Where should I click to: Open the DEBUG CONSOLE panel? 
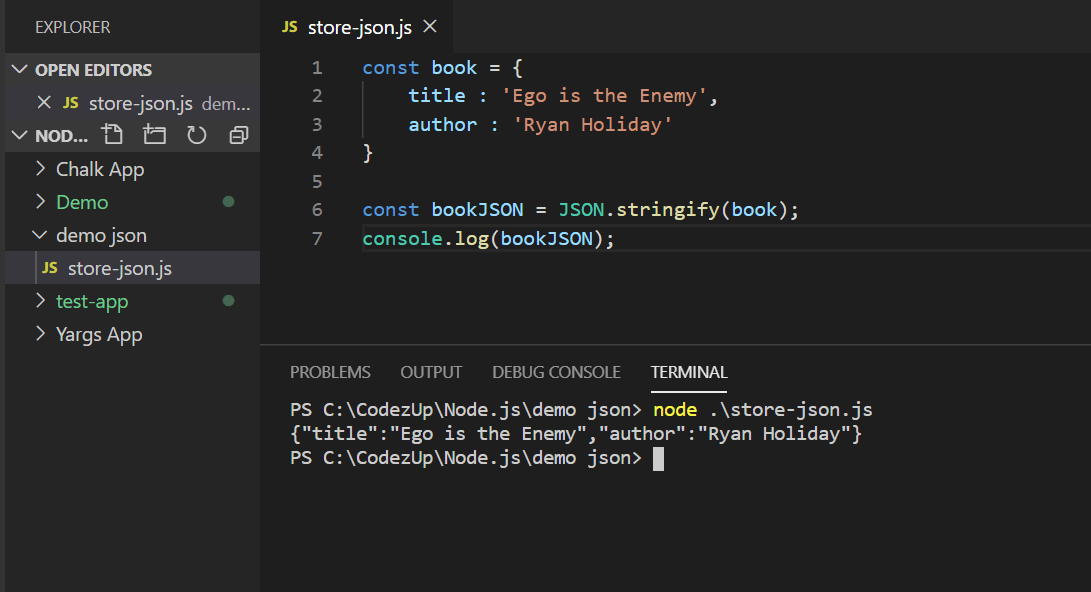tap(556, 371)
